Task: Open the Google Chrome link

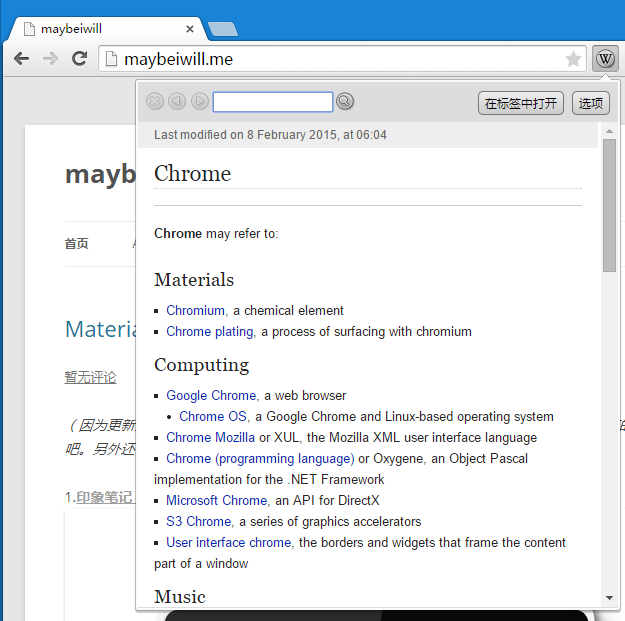Action: point(211,395)
